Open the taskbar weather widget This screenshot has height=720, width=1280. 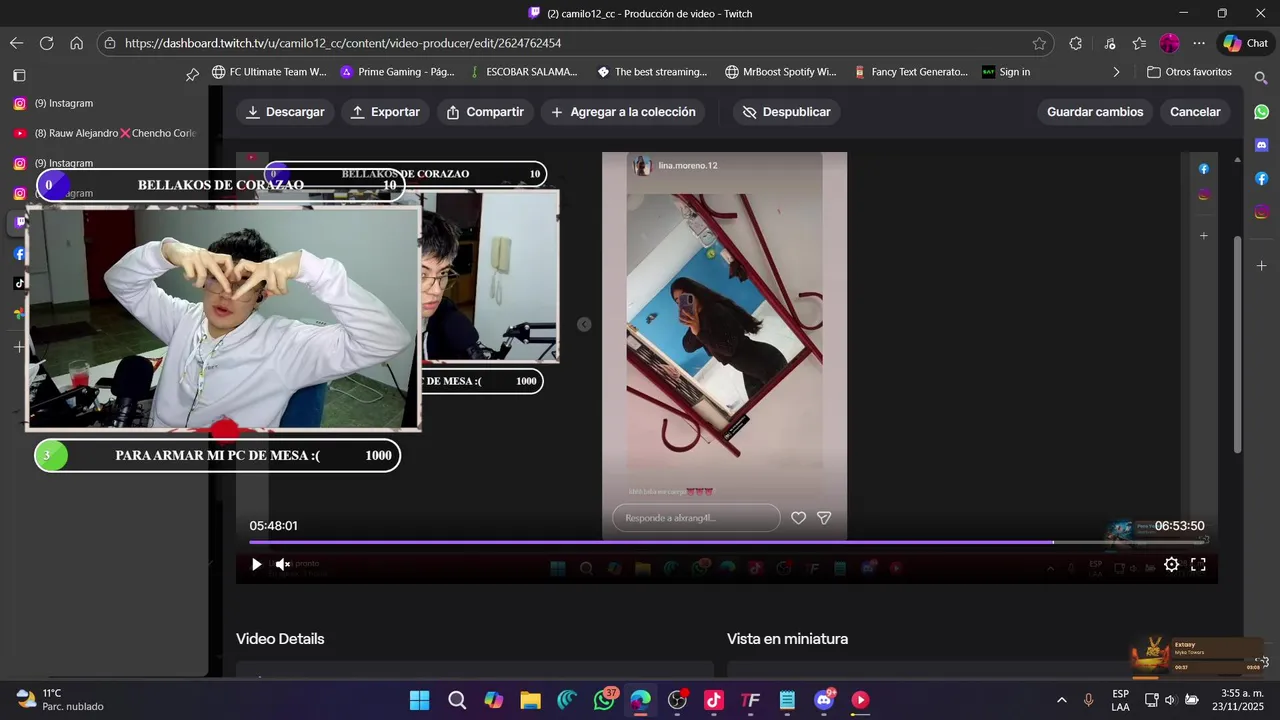[x=60, y=700]
